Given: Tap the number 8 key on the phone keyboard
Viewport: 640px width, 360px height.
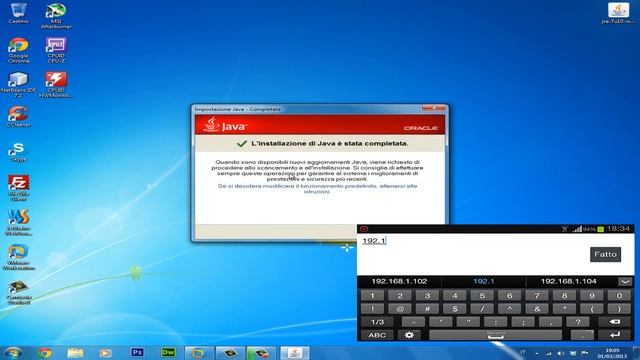Looking at the screenshot, I should [564, 295].
